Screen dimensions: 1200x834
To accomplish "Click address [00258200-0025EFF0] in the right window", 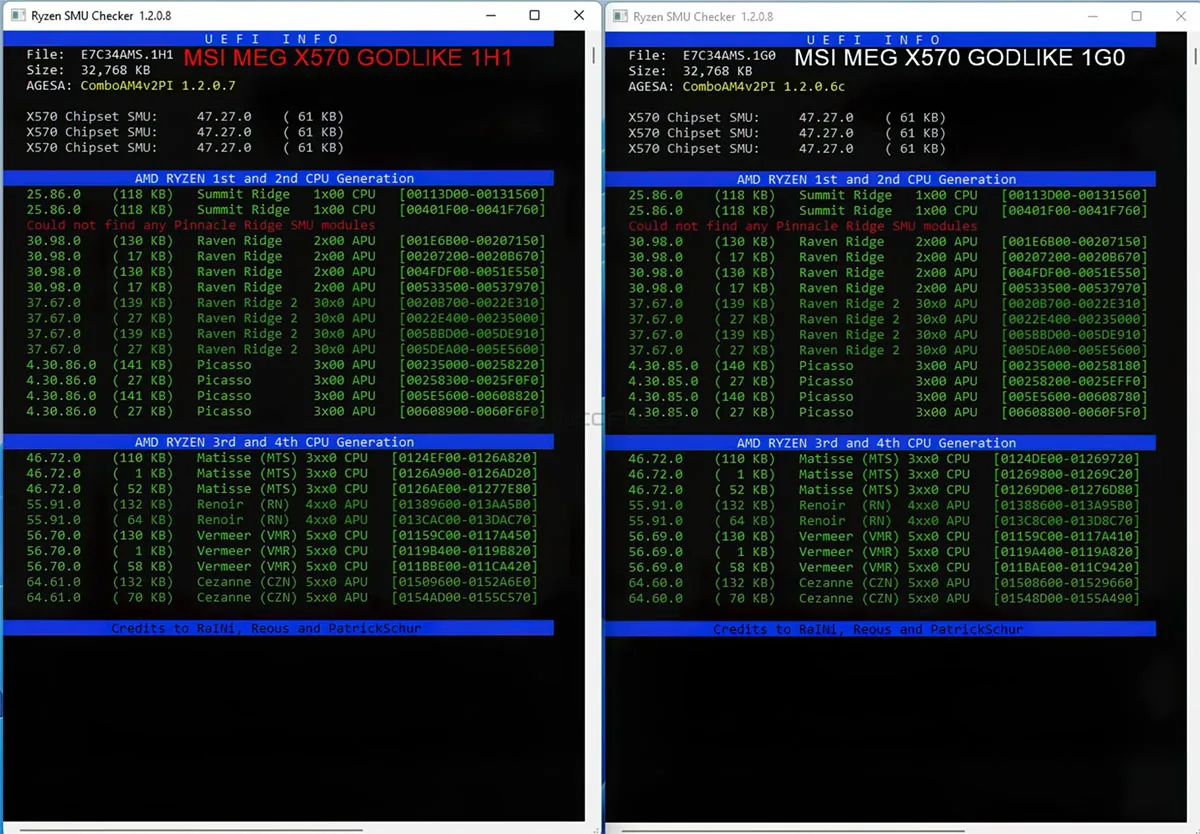I will [1074, 381].
